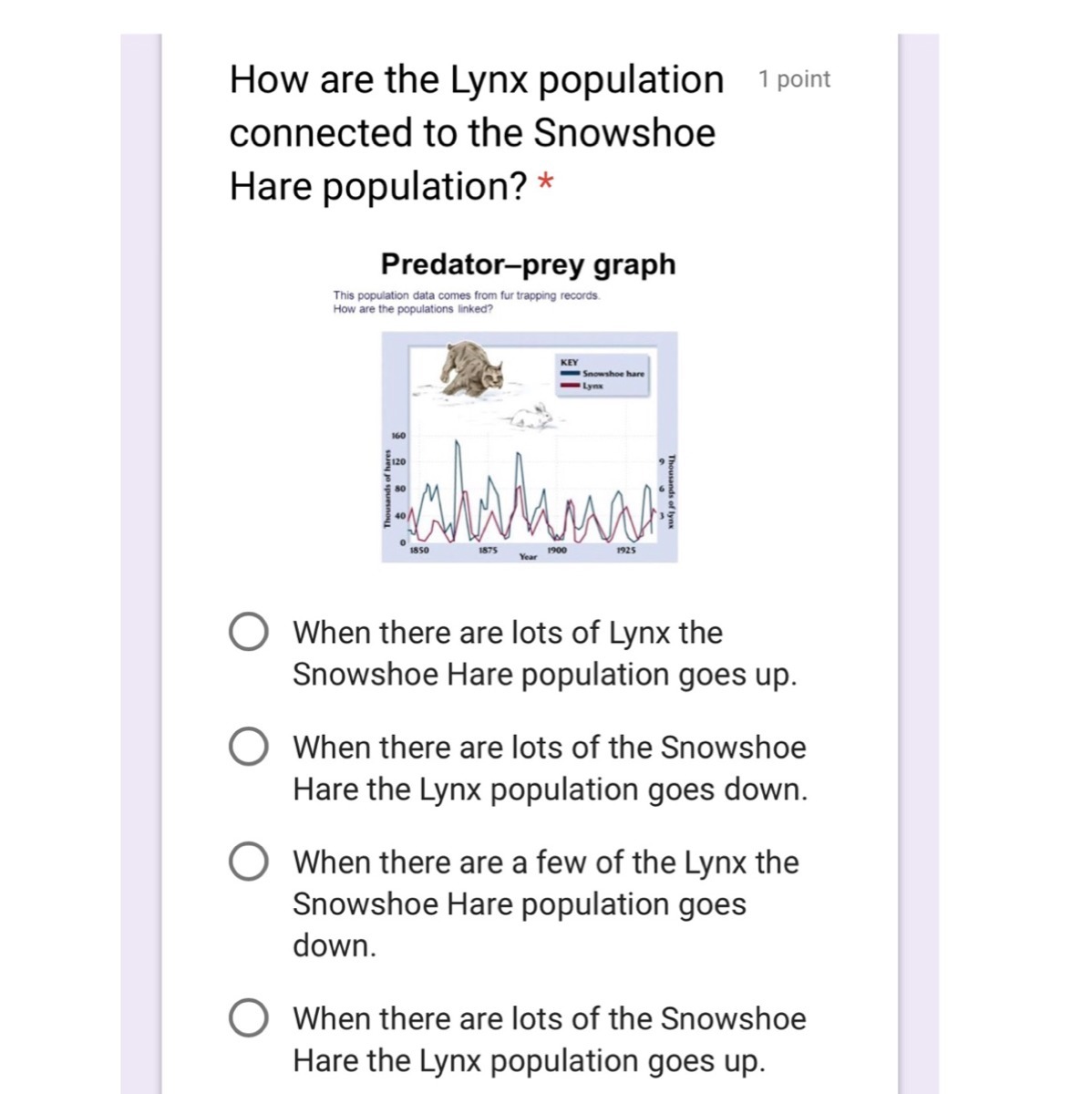Click the '1 point' label
1092x1094 pixels.
(794, 79)
